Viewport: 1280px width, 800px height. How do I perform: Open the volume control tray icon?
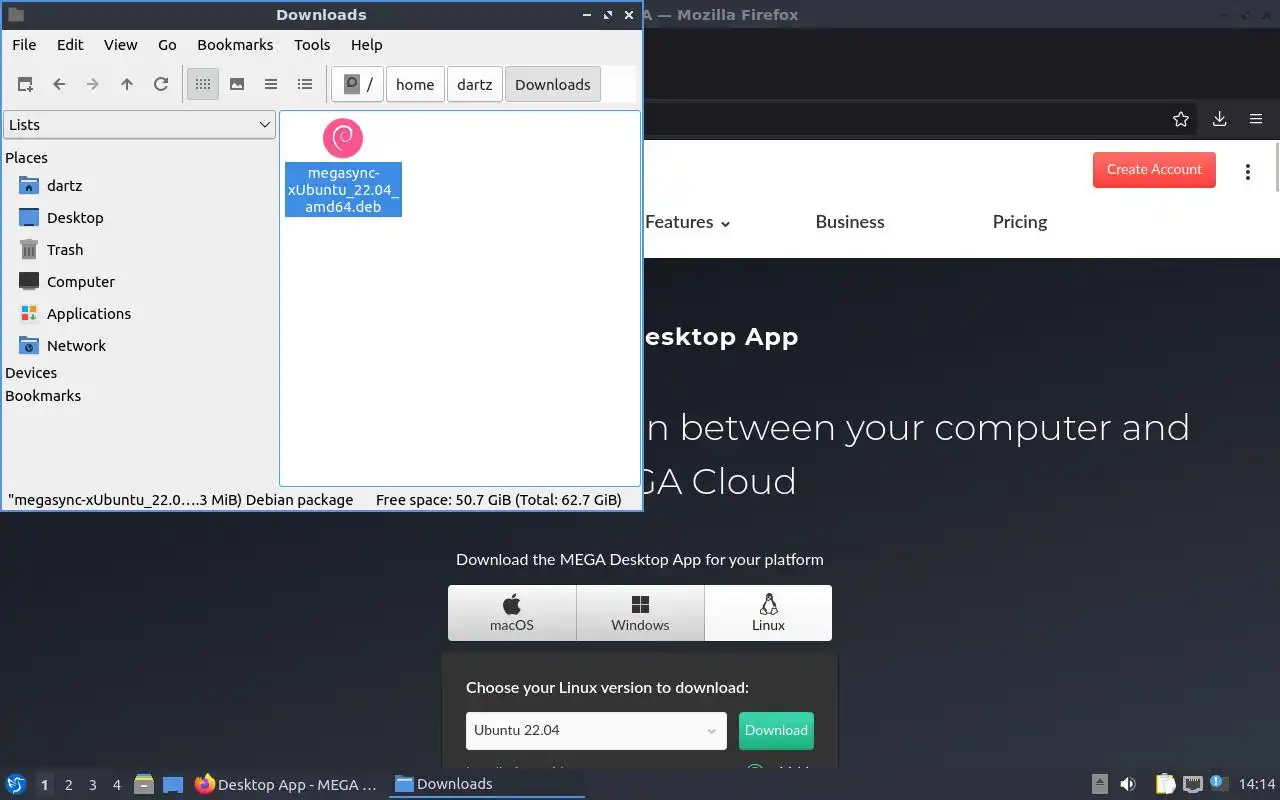[1128, 785]
